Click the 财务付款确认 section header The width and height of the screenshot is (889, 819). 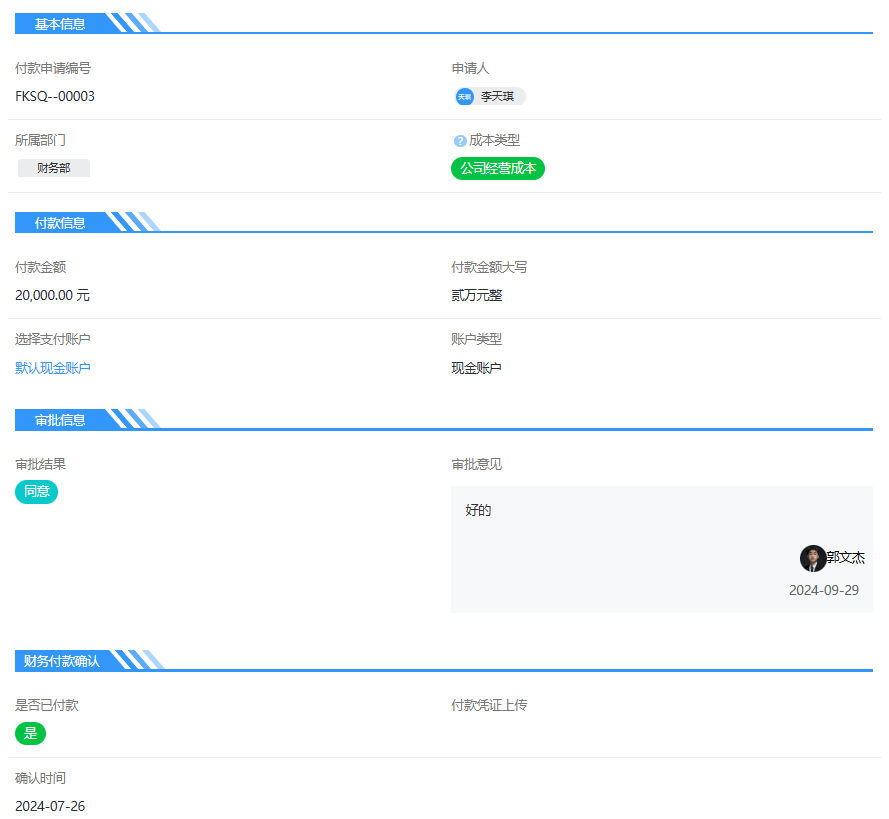point(62,661)
